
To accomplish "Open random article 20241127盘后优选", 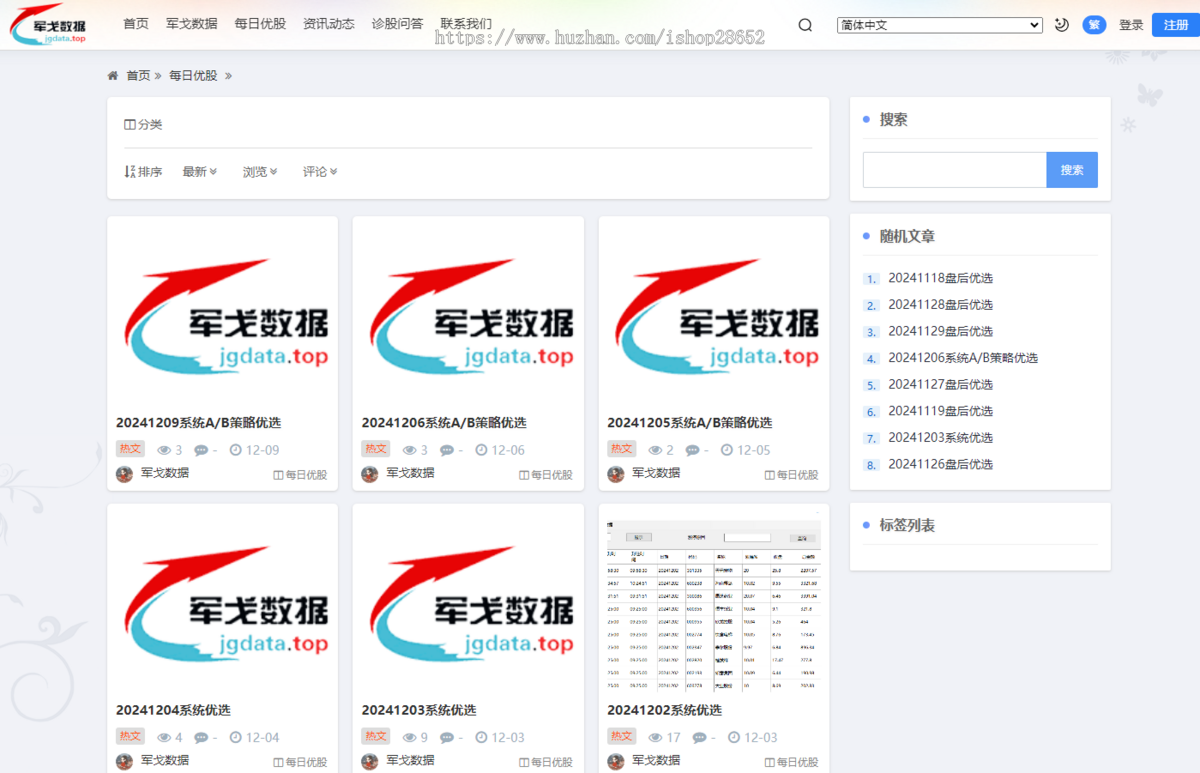I will (940, 384).
